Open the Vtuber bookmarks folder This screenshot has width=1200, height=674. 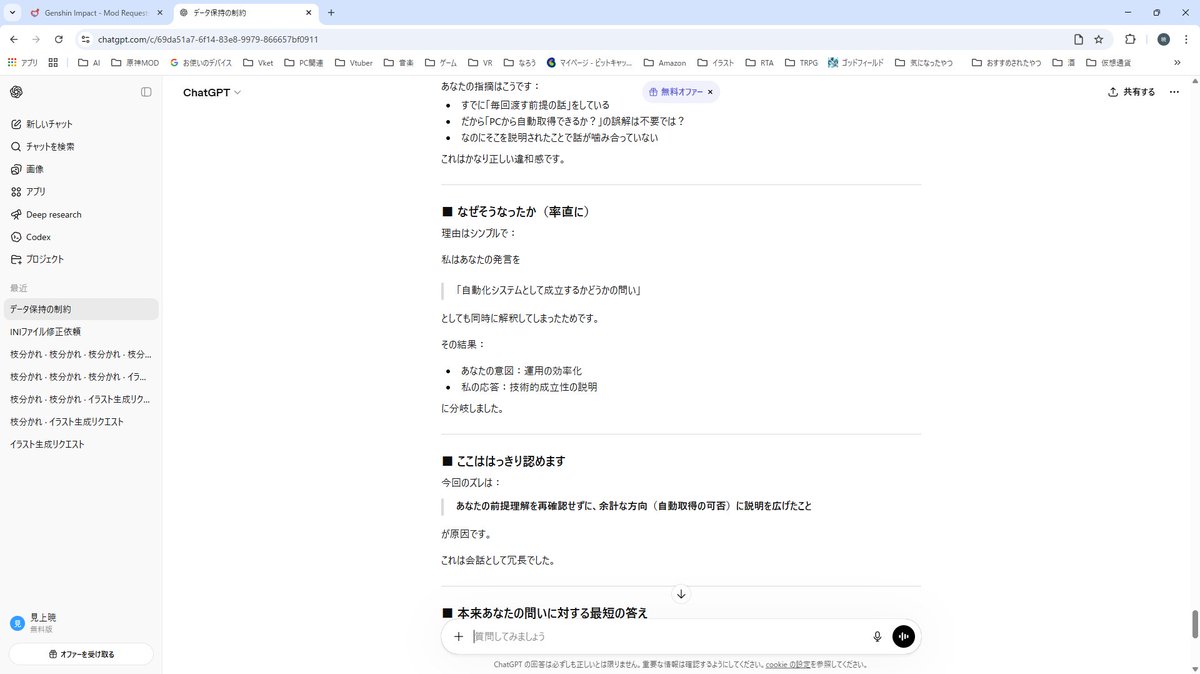pyautogui.click(x=353, y=62)
